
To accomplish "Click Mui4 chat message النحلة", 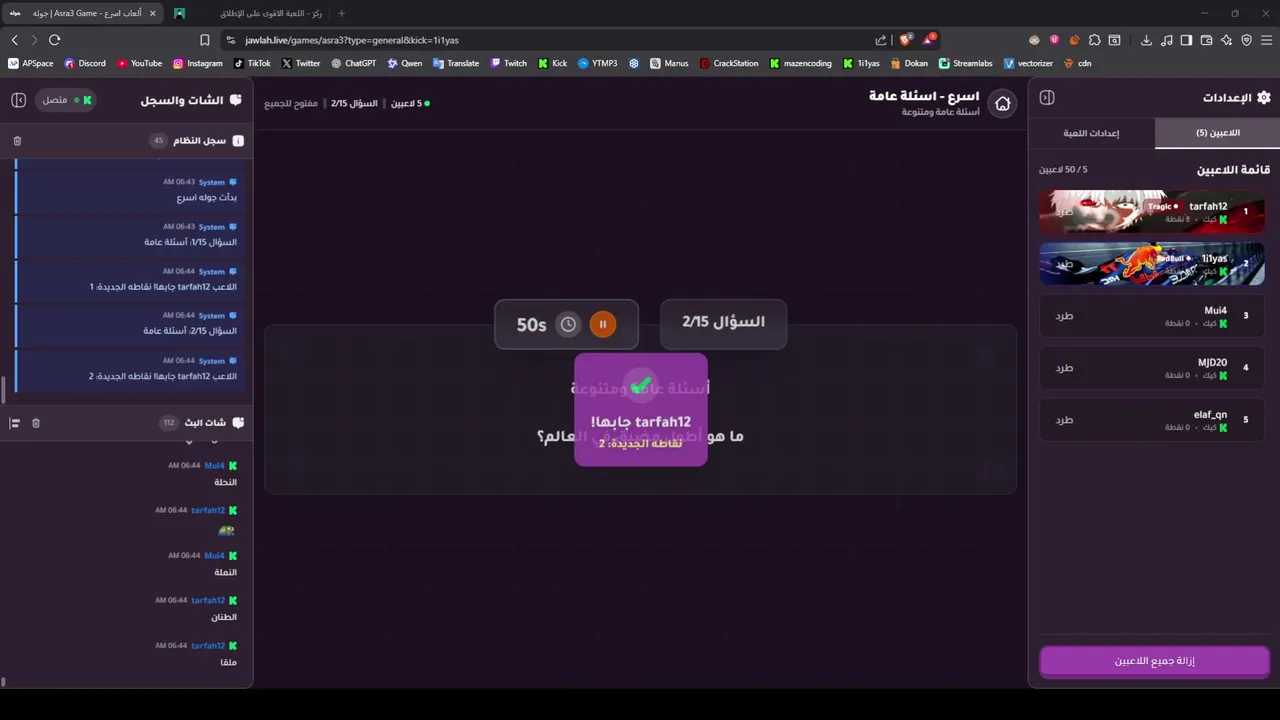I will point(226,482).
